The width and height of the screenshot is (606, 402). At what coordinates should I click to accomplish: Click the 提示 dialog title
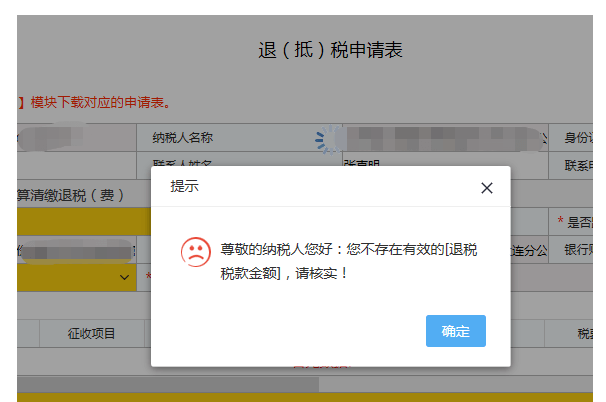pos(185,187)
